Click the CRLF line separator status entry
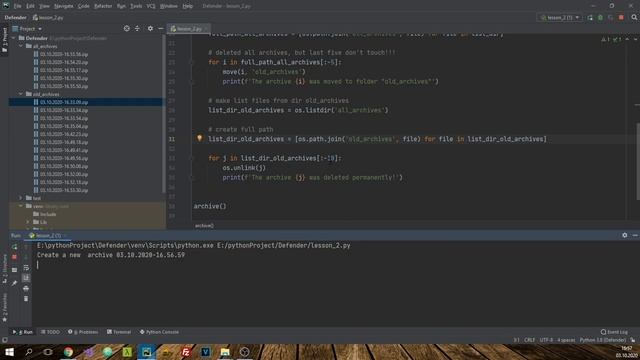Screen dimensions: 640x360 [x=529, y=340]
